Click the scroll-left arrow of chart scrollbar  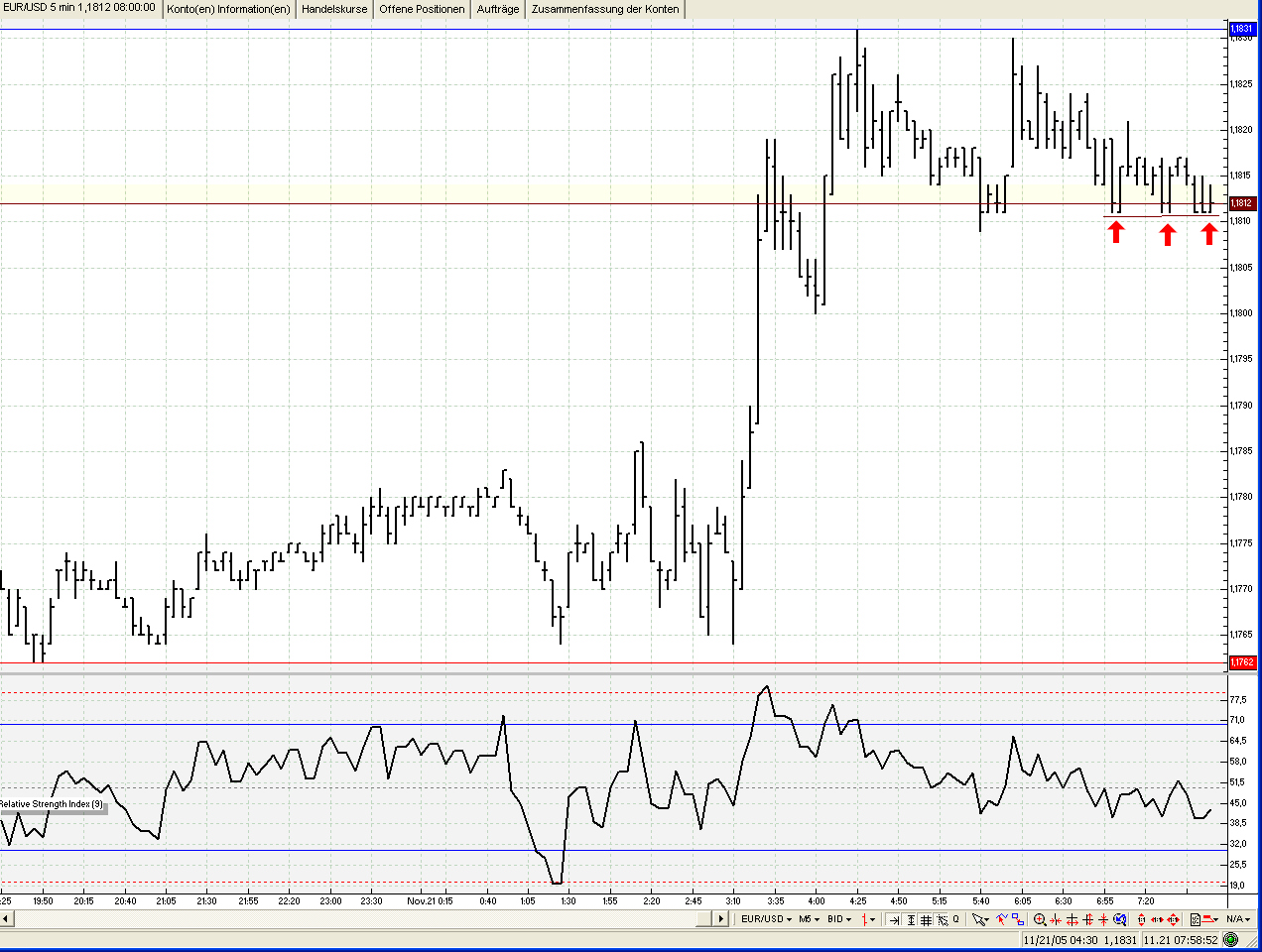click(6, 918)
